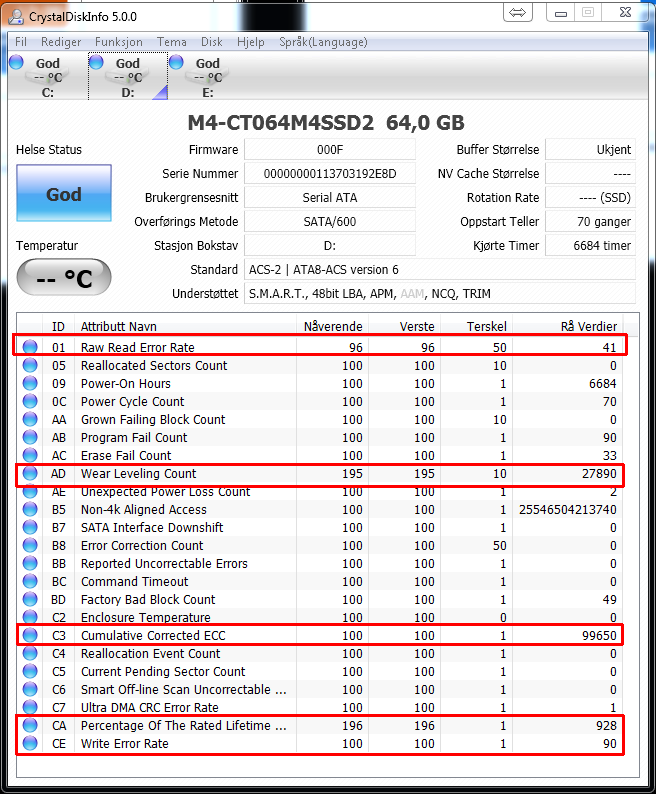Click status orb for Program Fail Count
Screen dimensions: 656x794
pyautogui.click(x=30, y=437)
